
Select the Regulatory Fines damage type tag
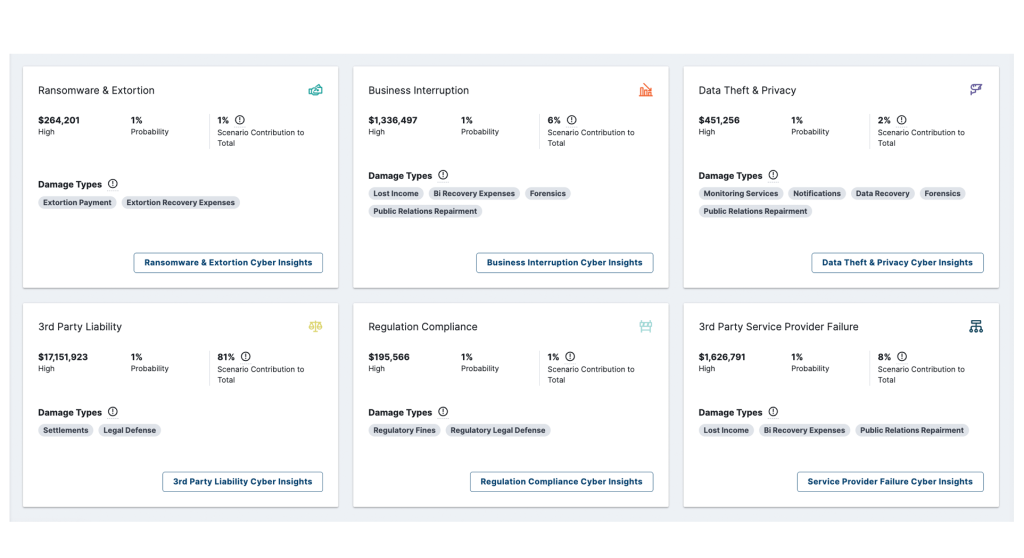404,431
